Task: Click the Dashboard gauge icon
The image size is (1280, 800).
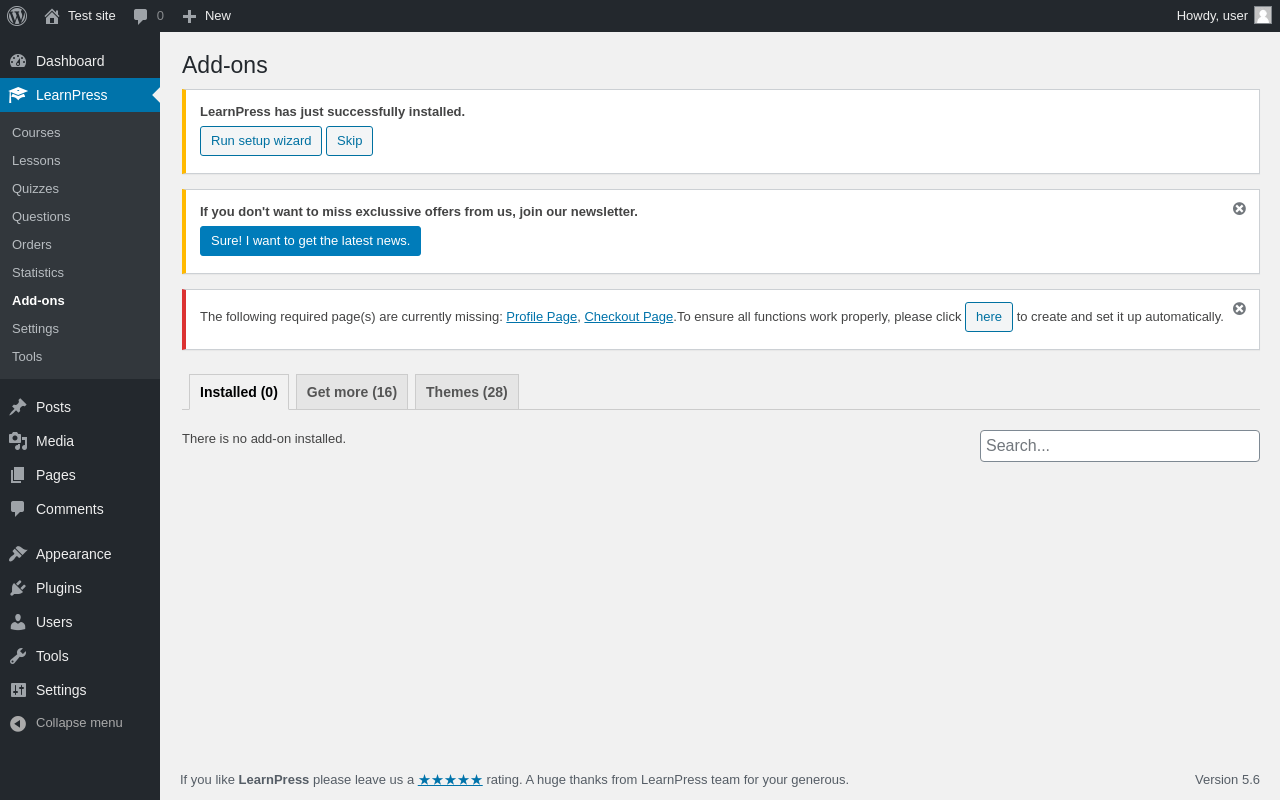Action: [18, 61]
